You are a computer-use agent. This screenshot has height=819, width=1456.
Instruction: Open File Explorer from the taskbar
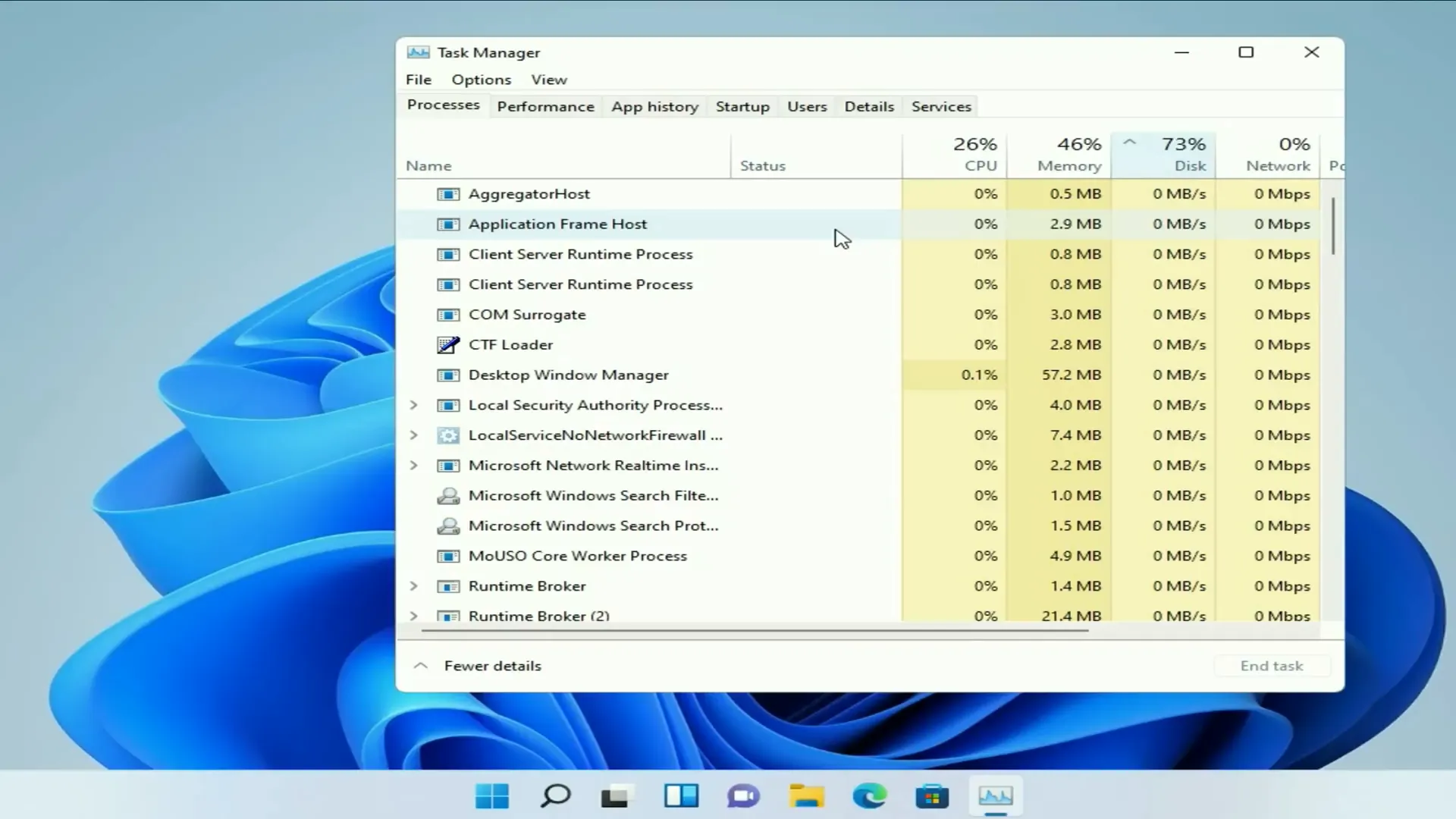click(806, 796)
